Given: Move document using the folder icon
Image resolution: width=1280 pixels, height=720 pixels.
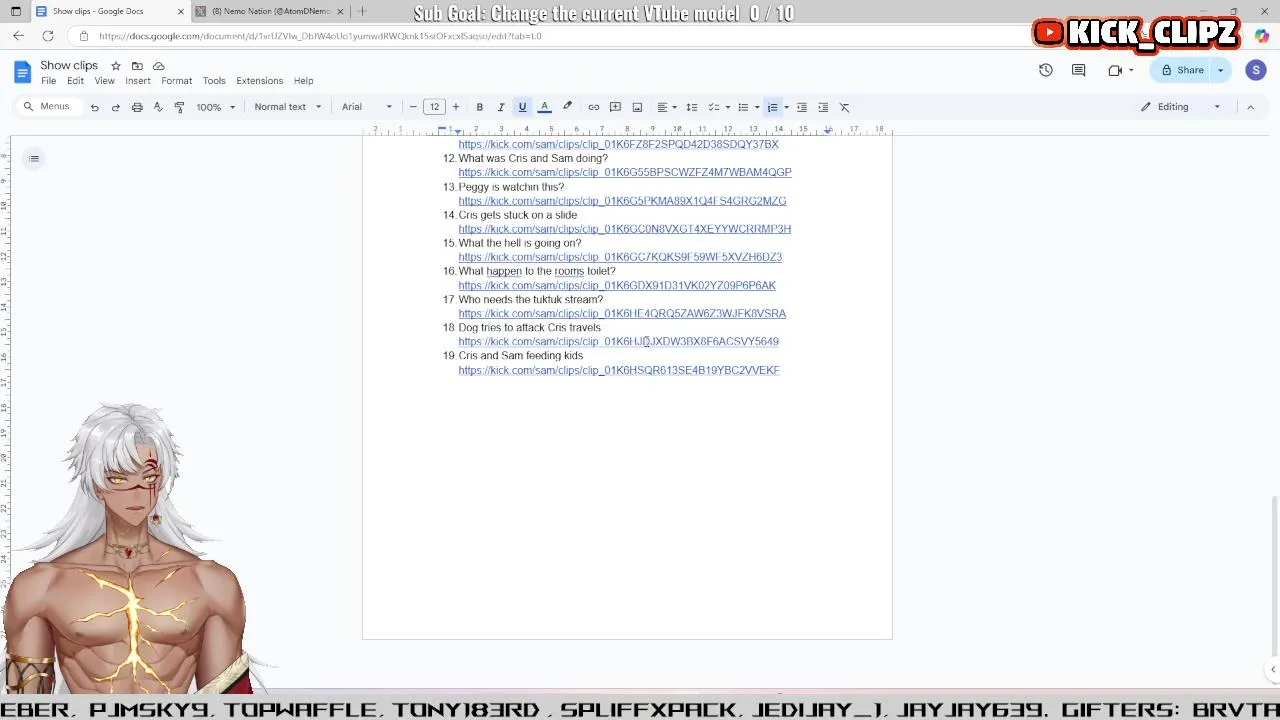Looking at the screenshot, I should click(137, 66).
